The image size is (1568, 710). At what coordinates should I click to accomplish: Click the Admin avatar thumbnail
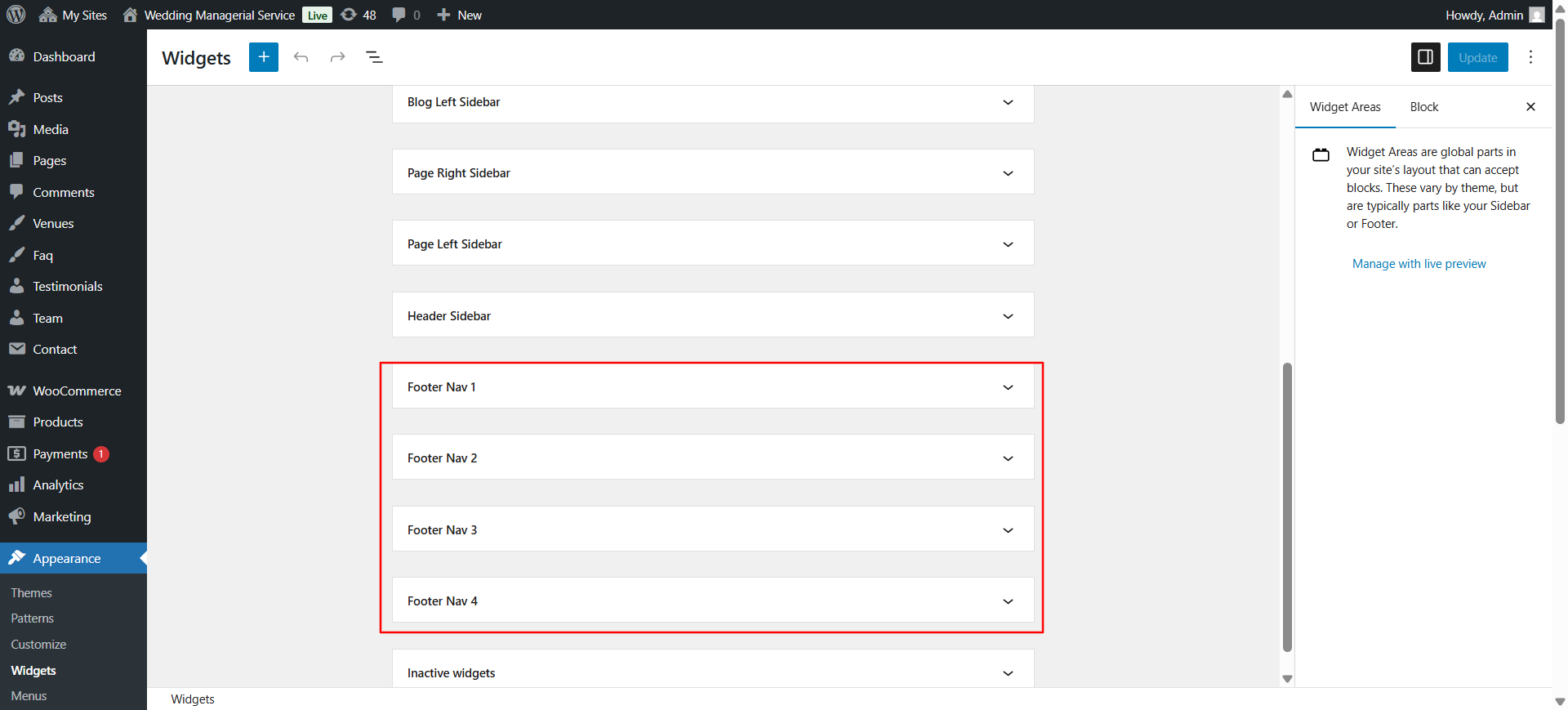coord(1537,15)
